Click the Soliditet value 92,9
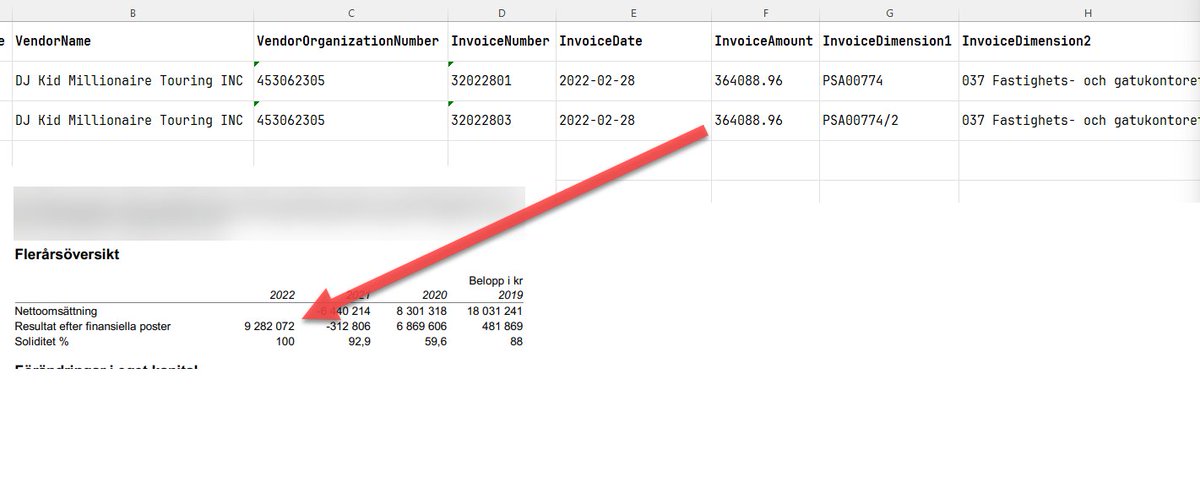Image resolution: width=1200 pixels, height=504 pixels. 360,341
